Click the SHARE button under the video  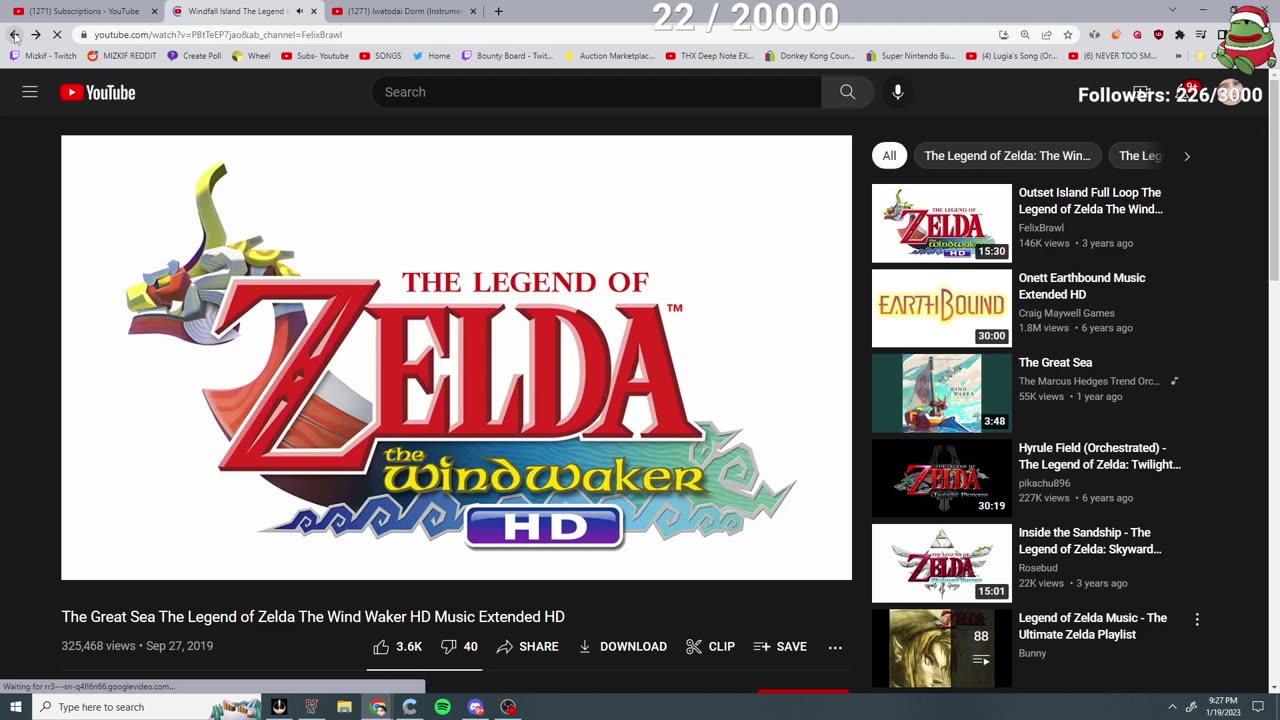(x=527, y=647)
